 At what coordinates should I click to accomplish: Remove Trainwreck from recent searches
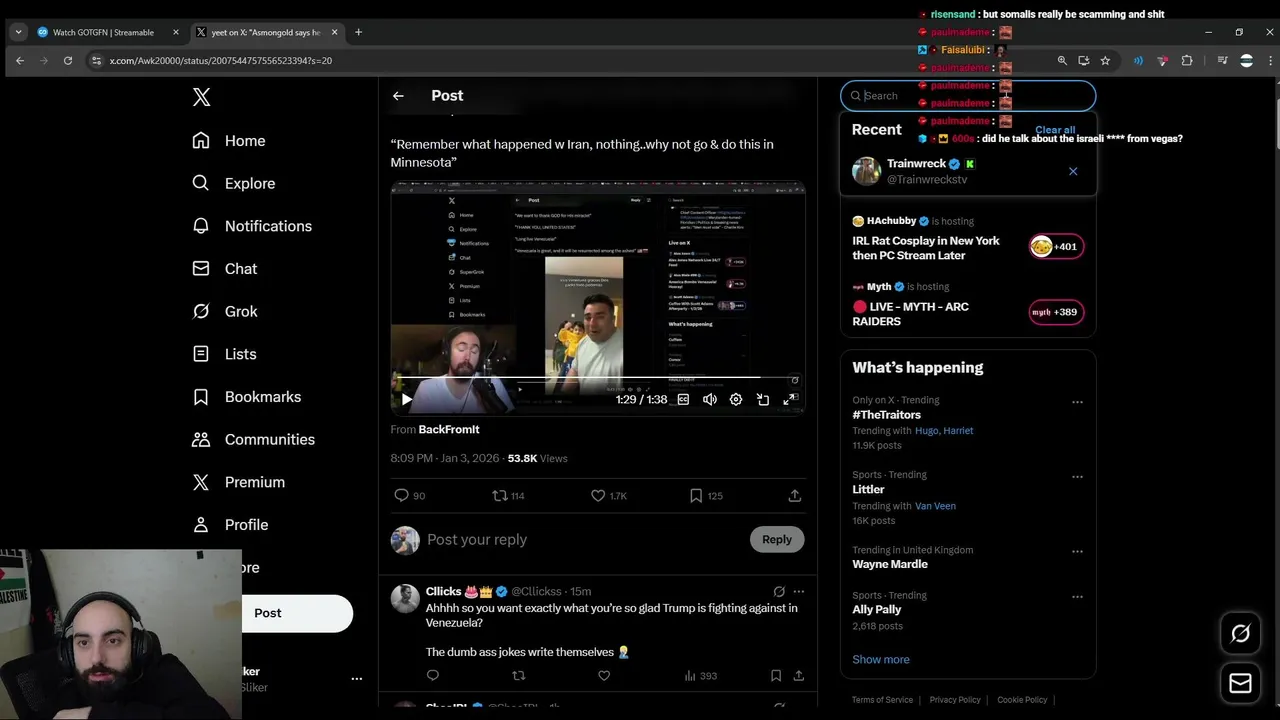pos(1073,171)
